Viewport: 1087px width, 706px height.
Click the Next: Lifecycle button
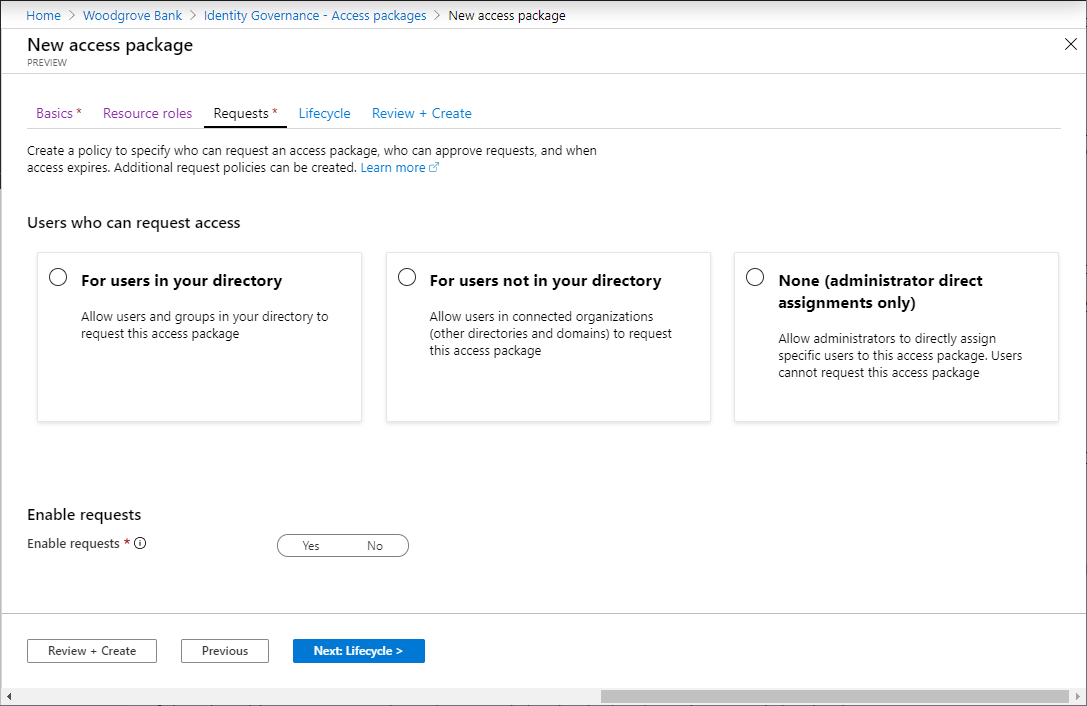click(358, 651)
